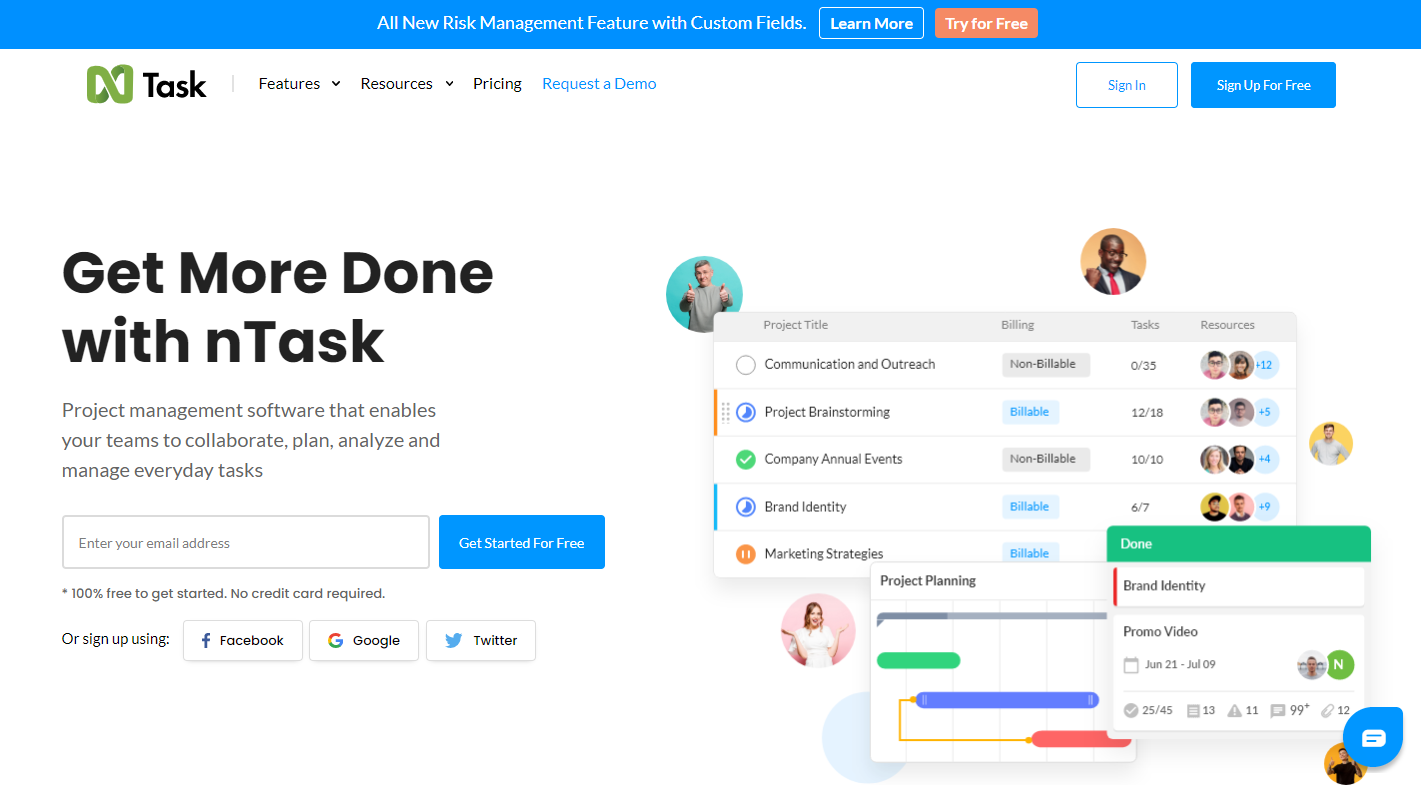This screenshot has width=1421, height=785.
Task: Open the Pricing page
Action: coord(497,84)
